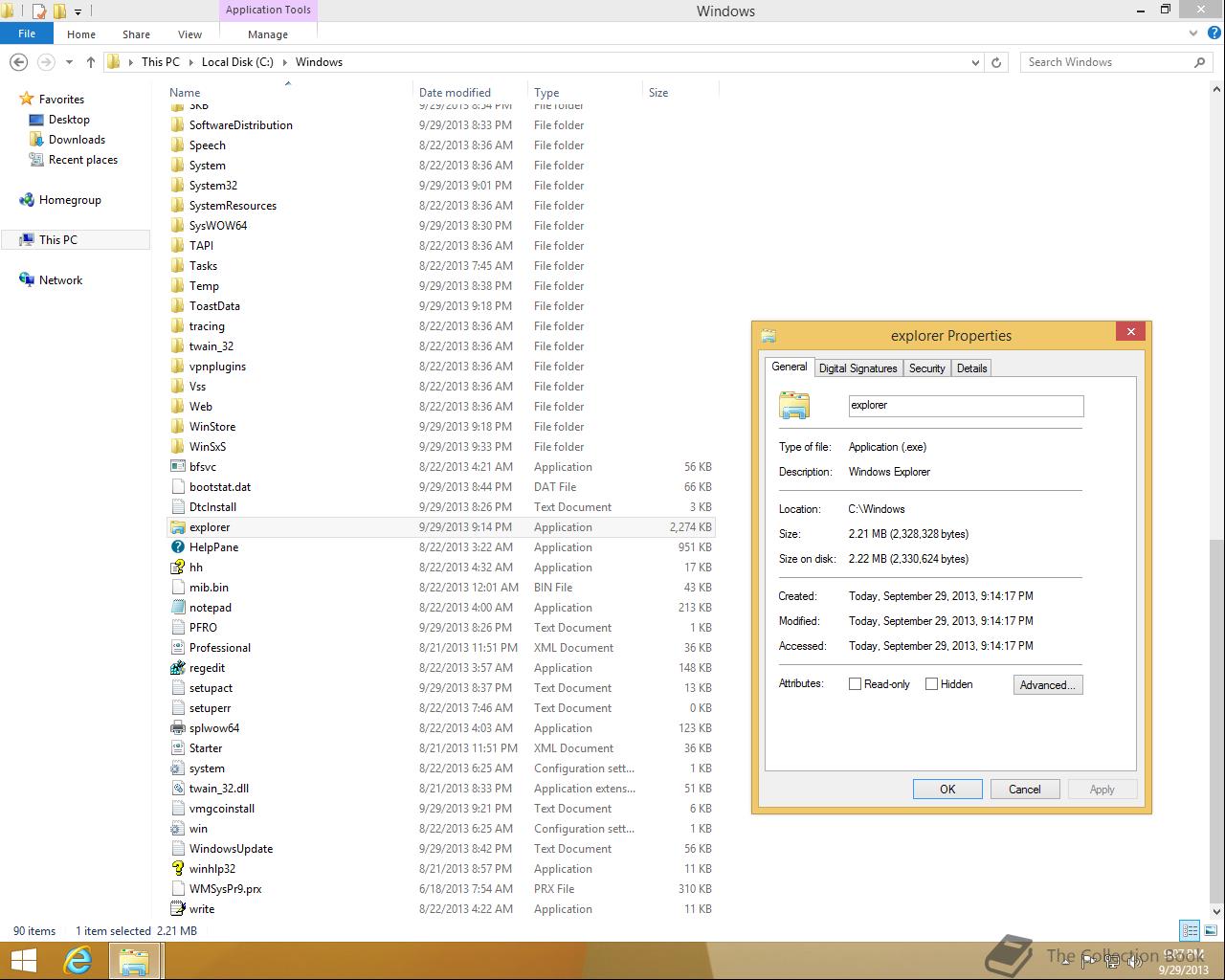
Task: Toggle the Read-only attribute checkbox
Action: click(856, 684)
